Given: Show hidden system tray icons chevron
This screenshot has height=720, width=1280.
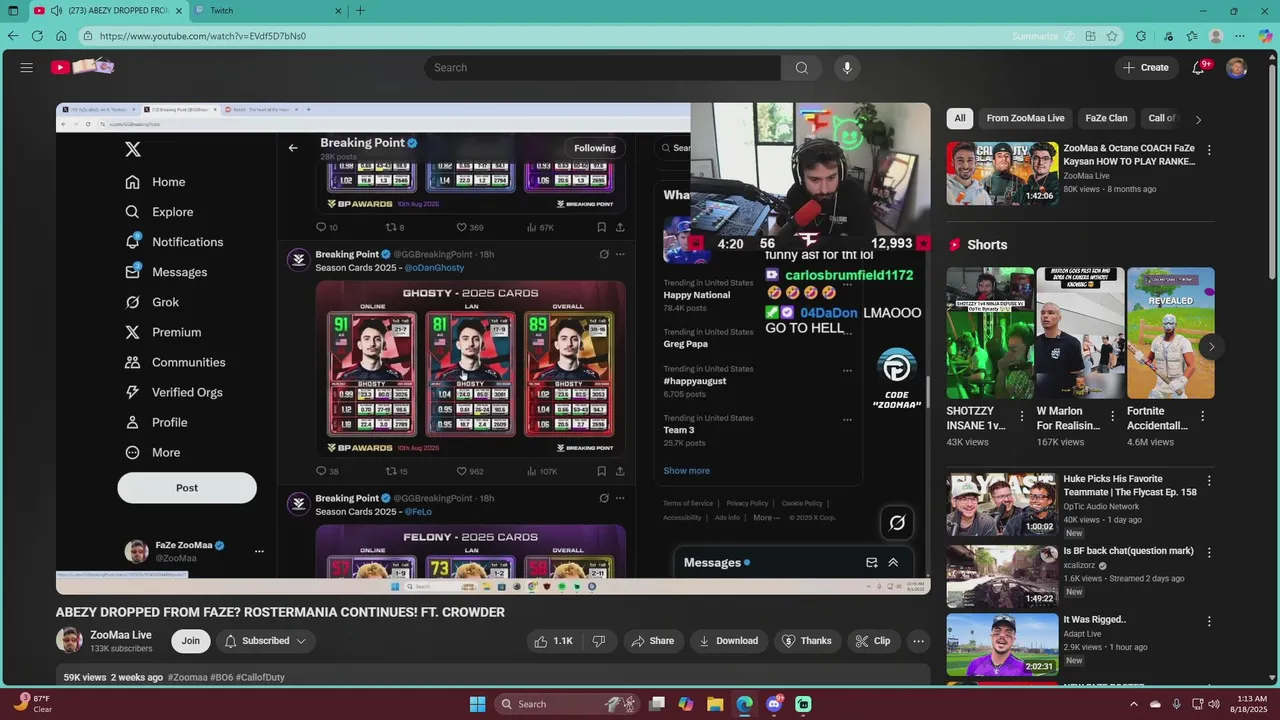Looking at the screenshot, I should click(x=1134, y=704).
